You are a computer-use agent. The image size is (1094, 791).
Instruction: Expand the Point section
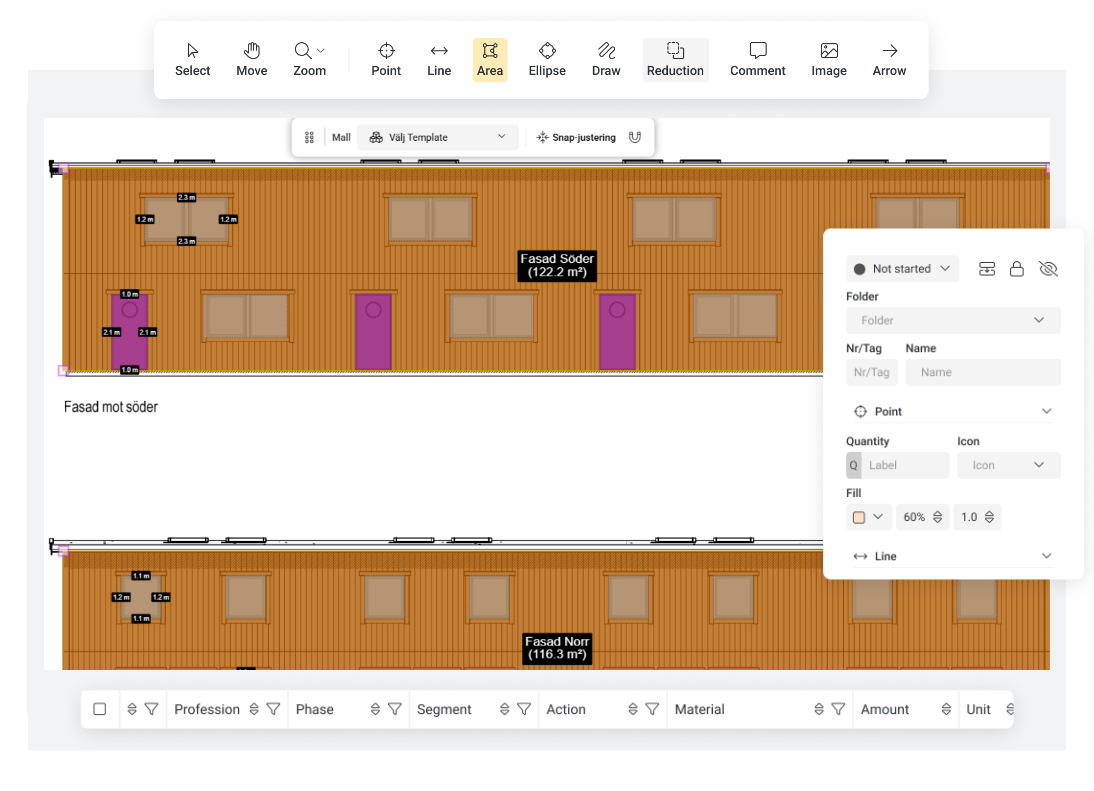pyautogui.click(x=953, y=412)
